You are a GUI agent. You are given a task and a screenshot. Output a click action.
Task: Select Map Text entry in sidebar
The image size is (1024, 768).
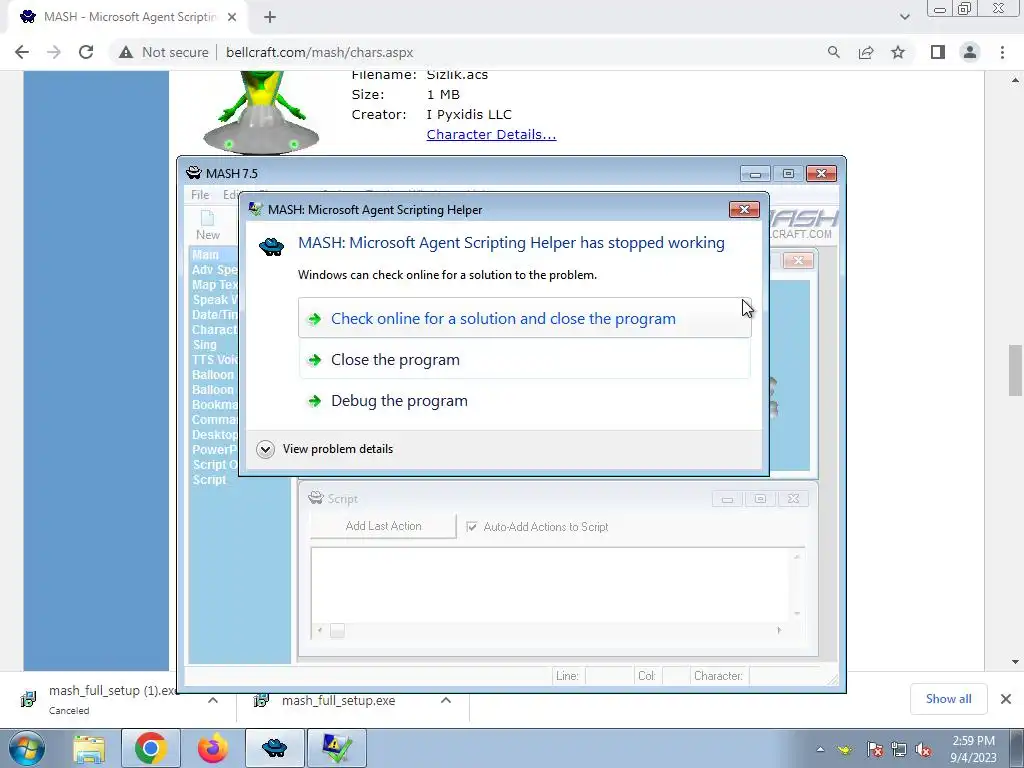coord(215,285)
